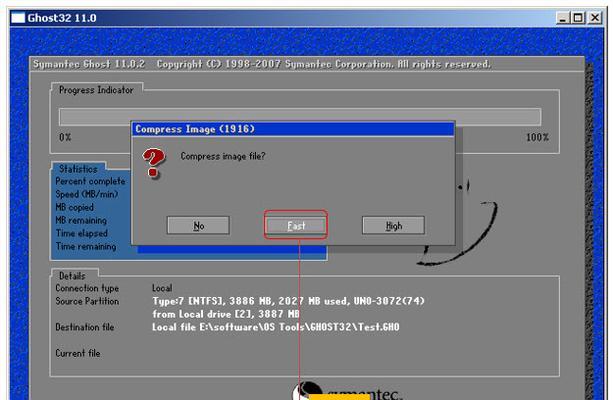This screenshot has height=400, width=613.
Task: Select the 'Percent complete' statistics label
Action: [x=90, y=181]
